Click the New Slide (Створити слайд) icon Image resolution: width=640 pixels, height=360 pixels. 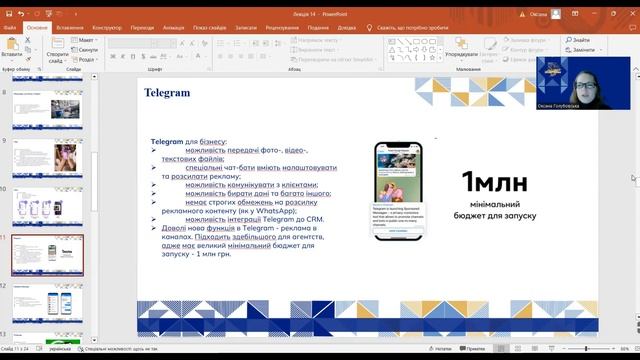[58, 43]
